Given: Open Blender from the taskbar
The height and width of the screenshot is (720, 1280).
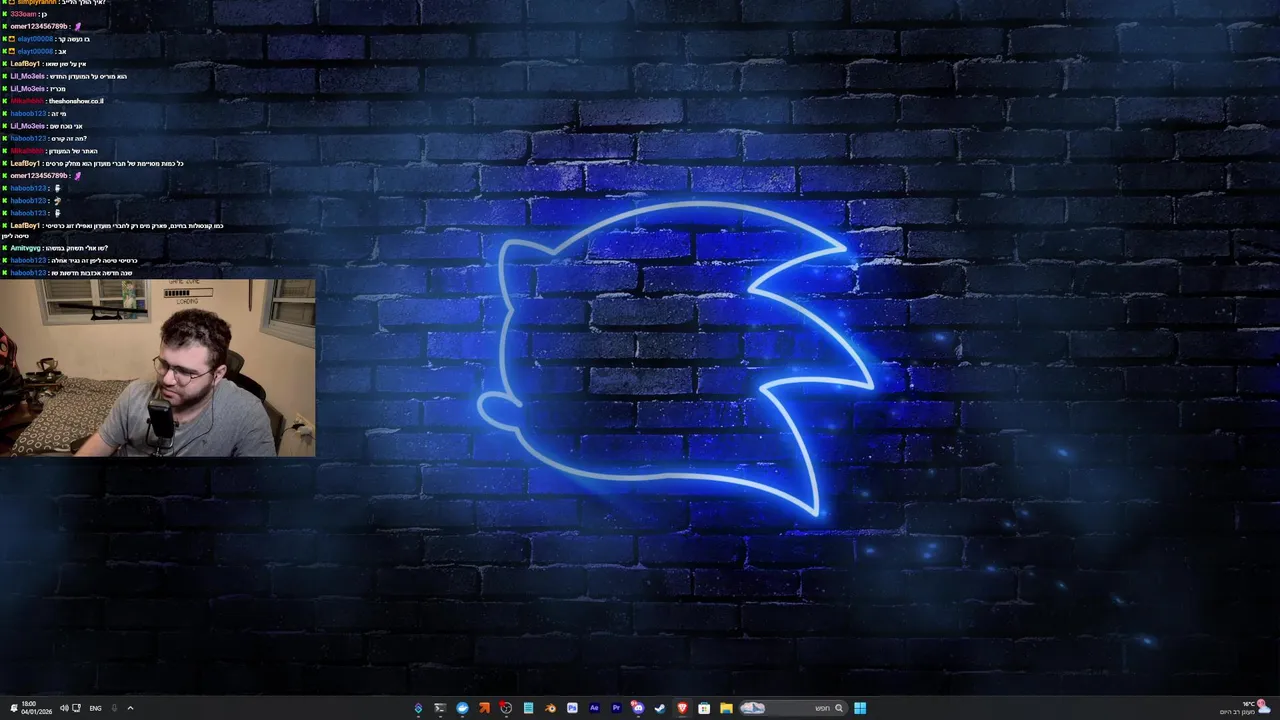Looking at the screenshot, I should [x=550, y=708].
